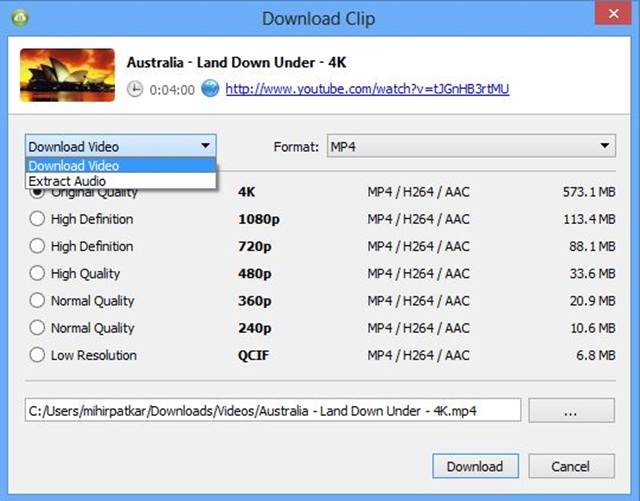The image size is (640, 501).
Task: Click MP4 / H264 / AAC in the QCIF row
Action: (x=418, y=355)
